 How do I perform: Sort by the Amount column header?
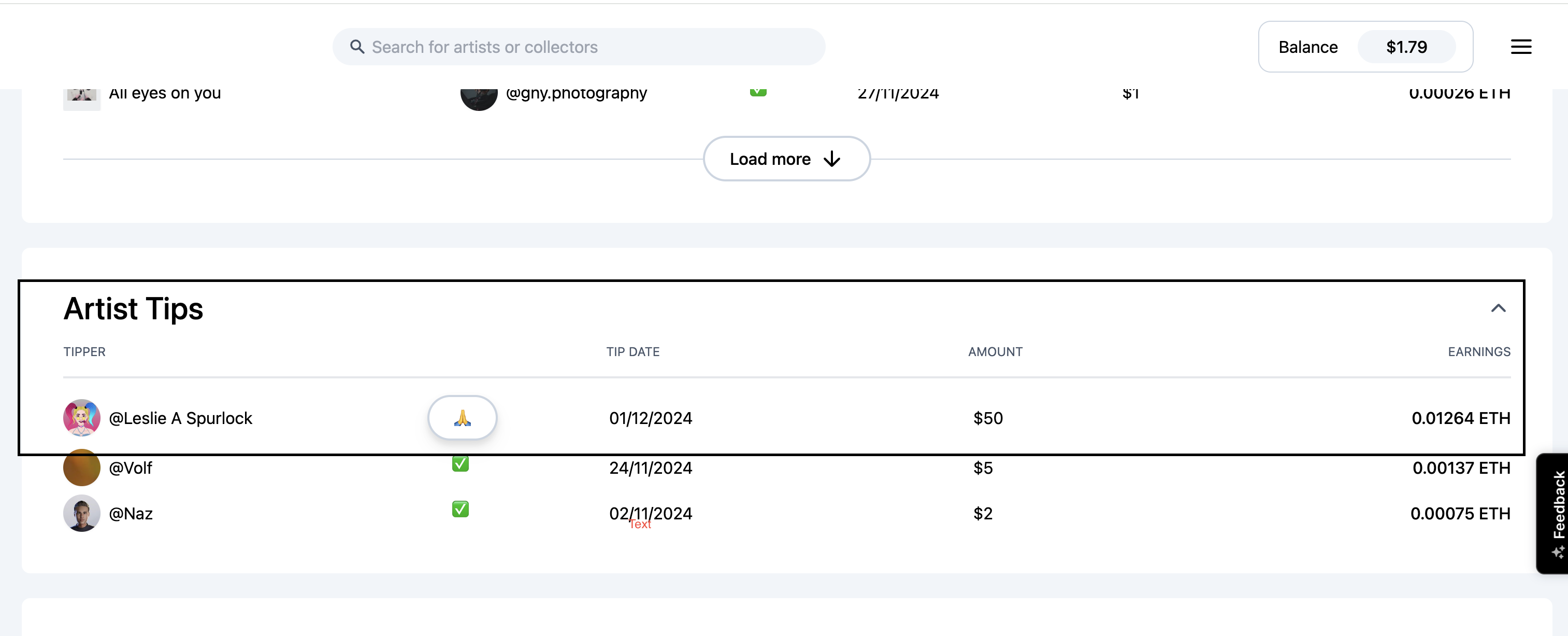[995, 351]
